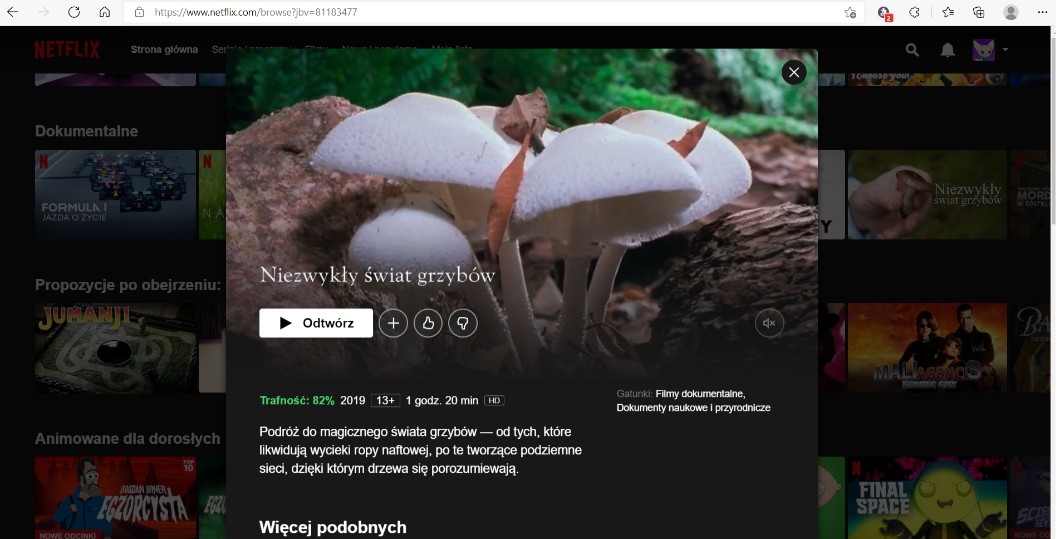The image size is (1060, 539).
Task: Toggle the trailer sound mute icon
Action: (769, 323)
